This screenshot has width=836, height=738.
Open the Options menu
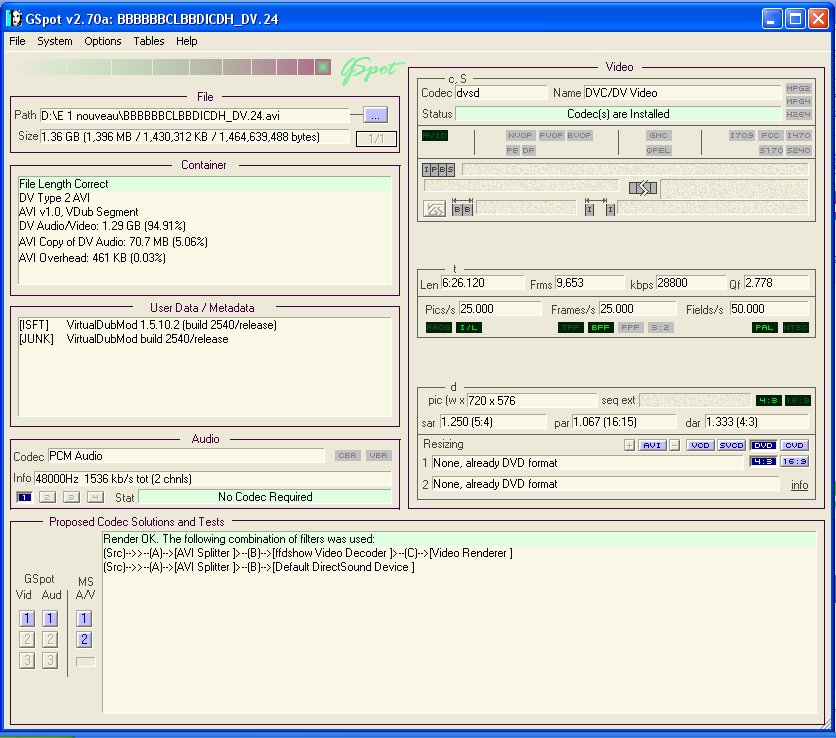click(102, 41)
